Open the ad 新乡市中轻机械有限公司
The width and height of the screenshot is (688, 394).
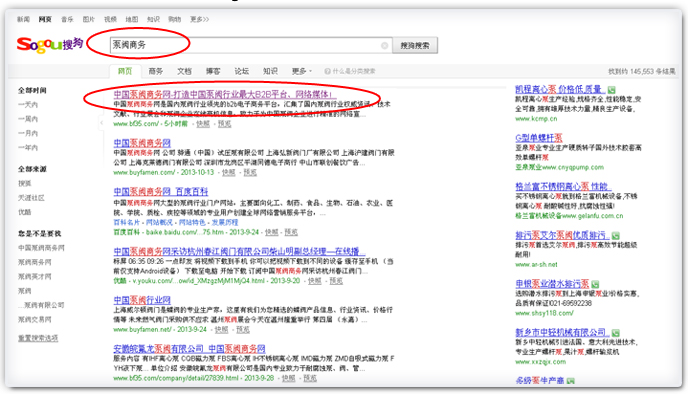(x=562, y=333)
